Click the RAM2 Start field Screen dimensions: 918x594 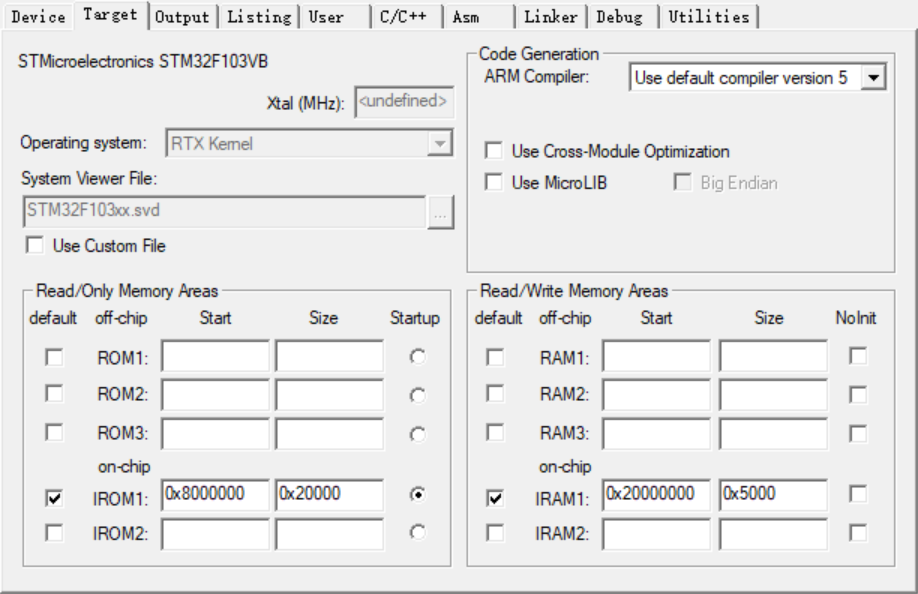[656, 394]
